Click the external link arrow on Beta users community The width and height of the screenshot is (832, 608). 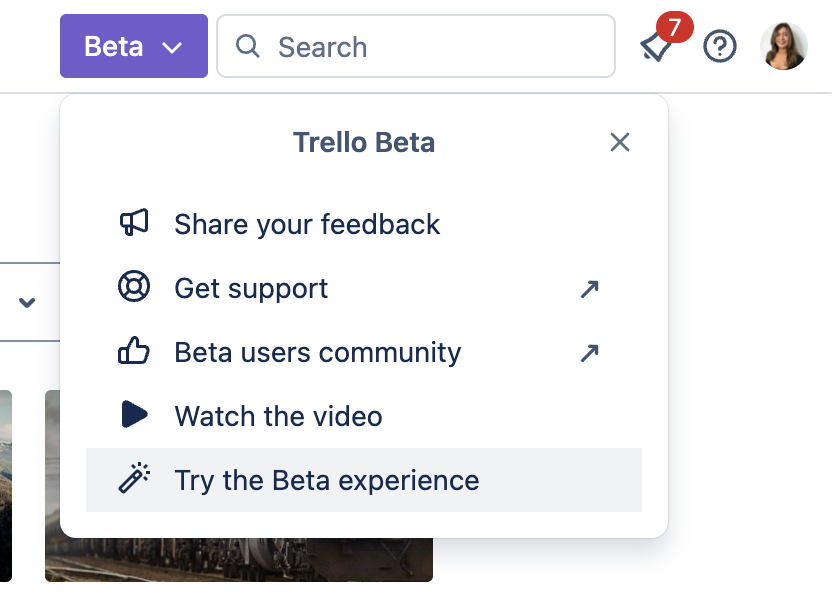click(590, 353)
